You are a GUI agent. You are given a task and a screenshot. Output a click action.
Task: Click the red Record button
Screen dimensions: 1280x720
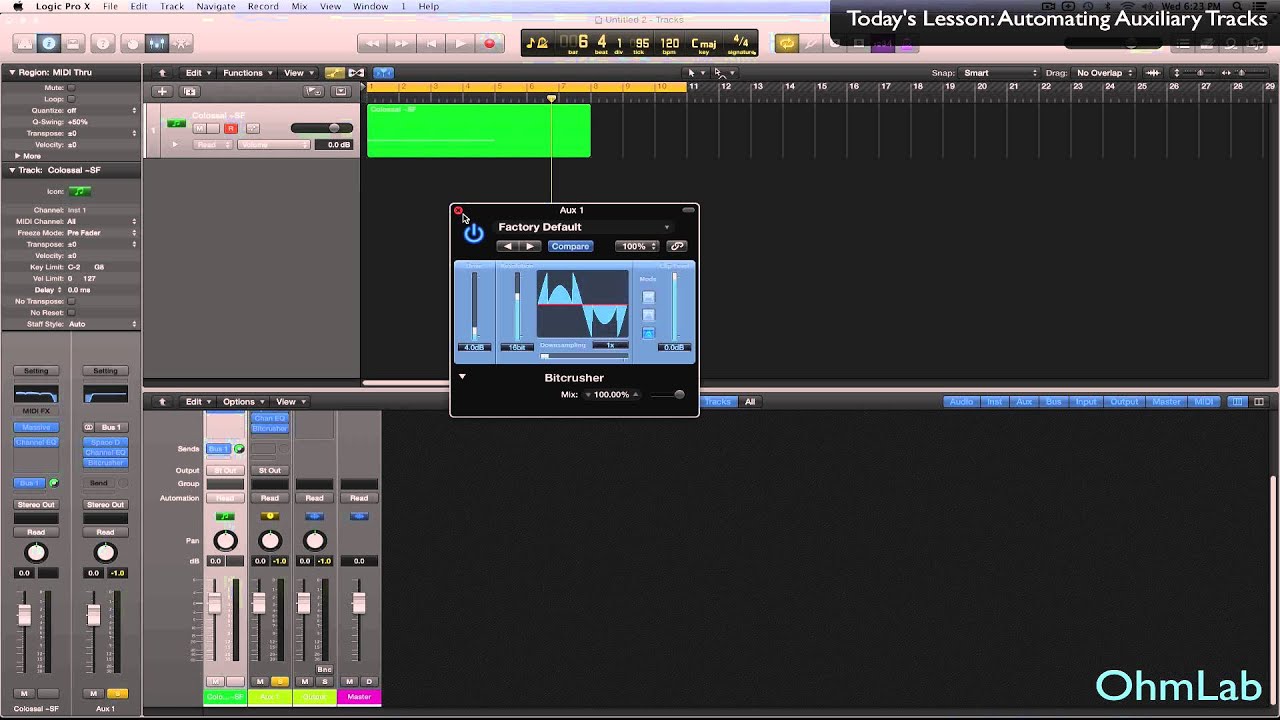click(489, 43)
